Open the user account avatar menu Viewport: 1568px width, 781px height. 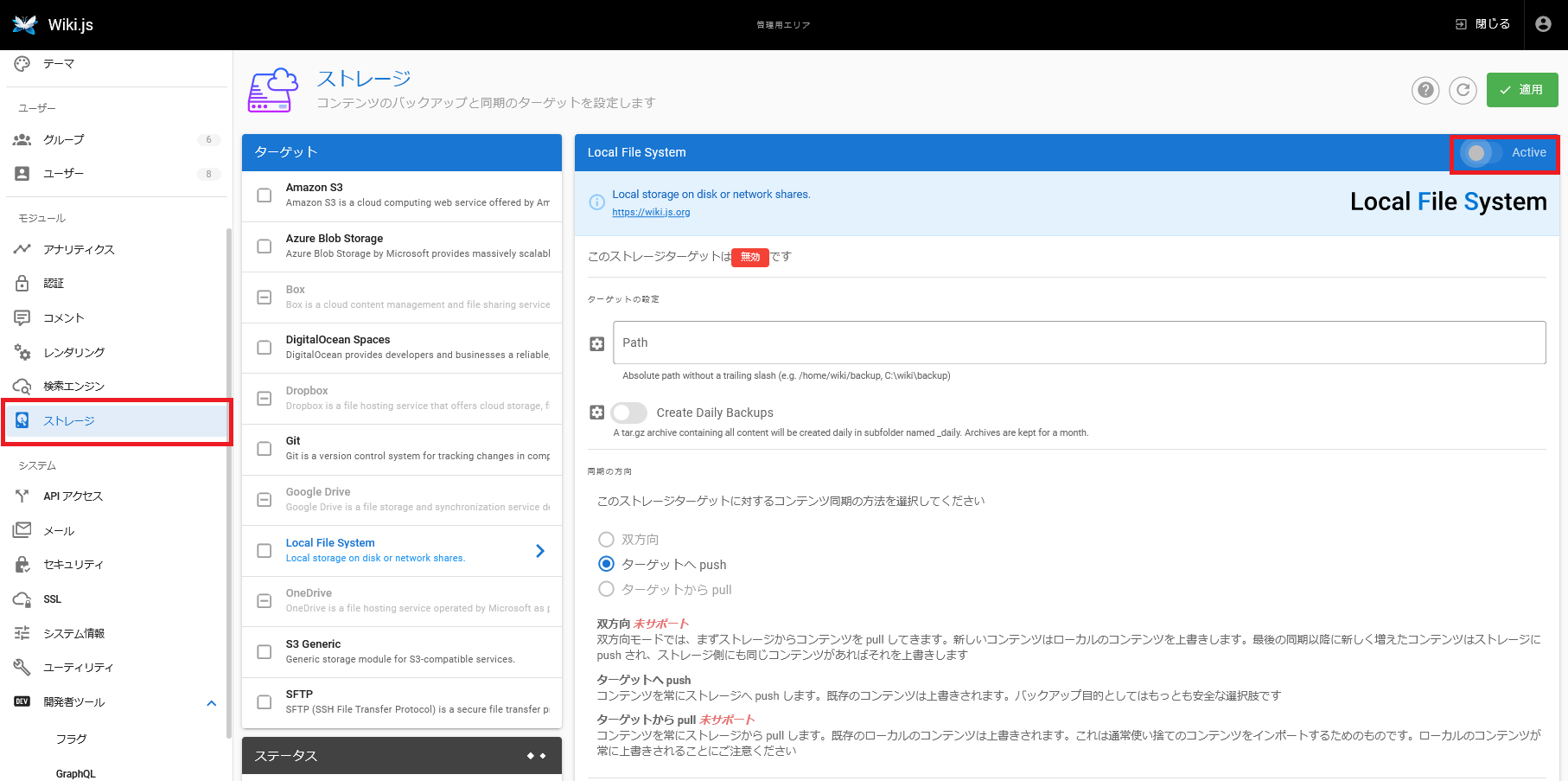coord(1543,24)
